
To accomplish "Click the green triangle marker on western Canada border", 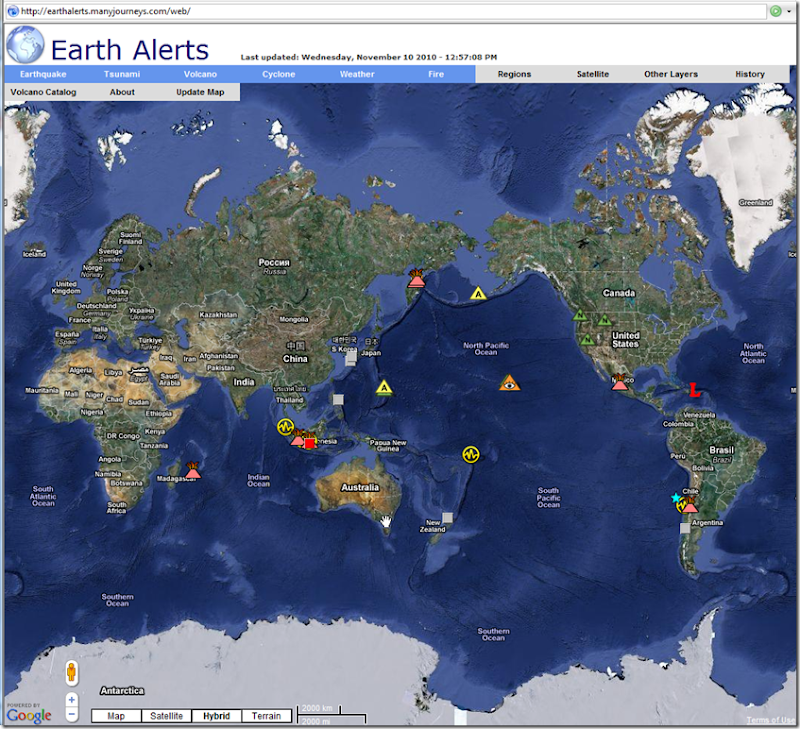I will (580, 315).
